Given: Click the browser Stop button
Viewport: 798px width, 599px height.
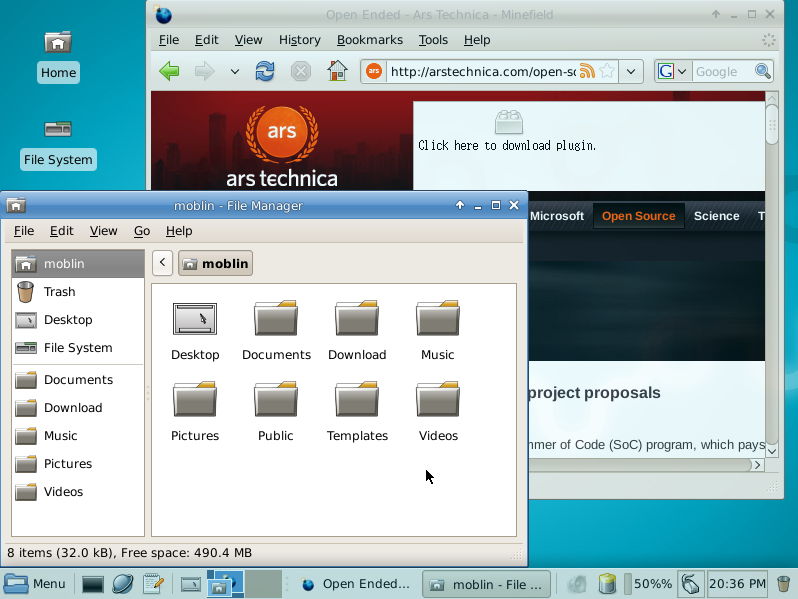Looking at the screenshot, I should [x=301, y=71].
